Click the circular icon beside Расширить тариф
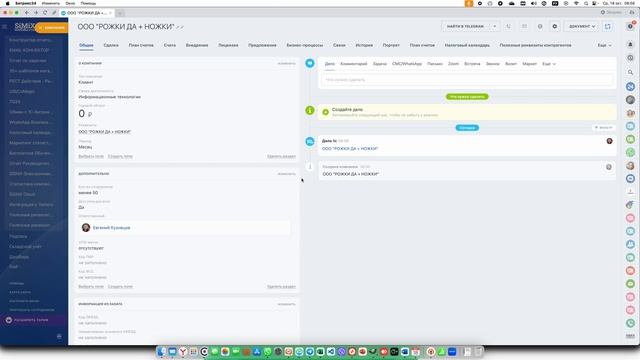 (9, 320)
